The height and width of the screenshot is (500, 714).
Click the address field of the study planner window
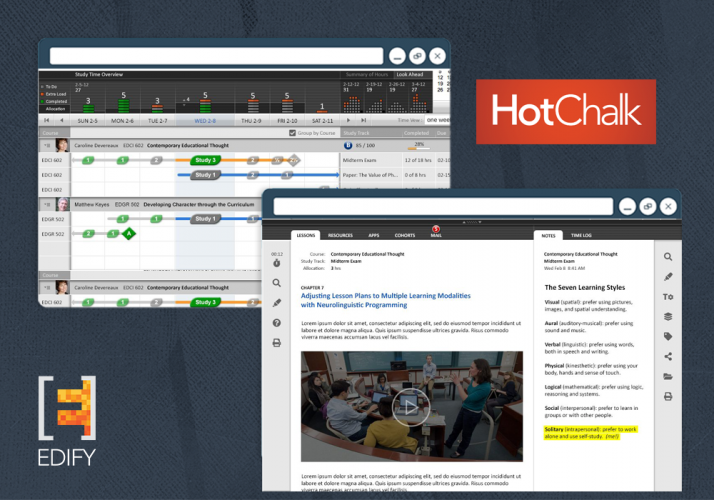click(216, 56)
